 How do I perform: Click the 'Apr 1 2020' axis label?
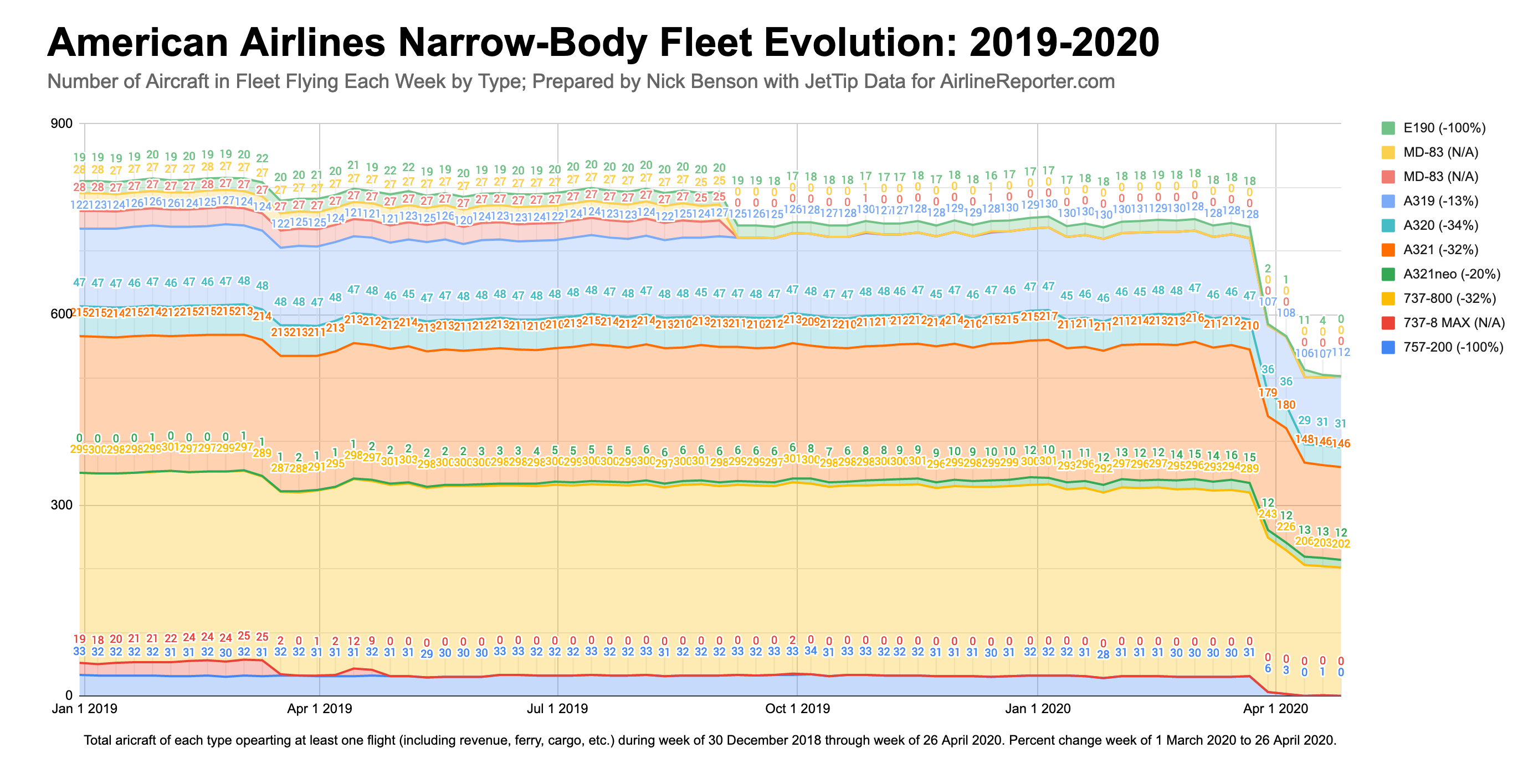tap(1275, 708)
